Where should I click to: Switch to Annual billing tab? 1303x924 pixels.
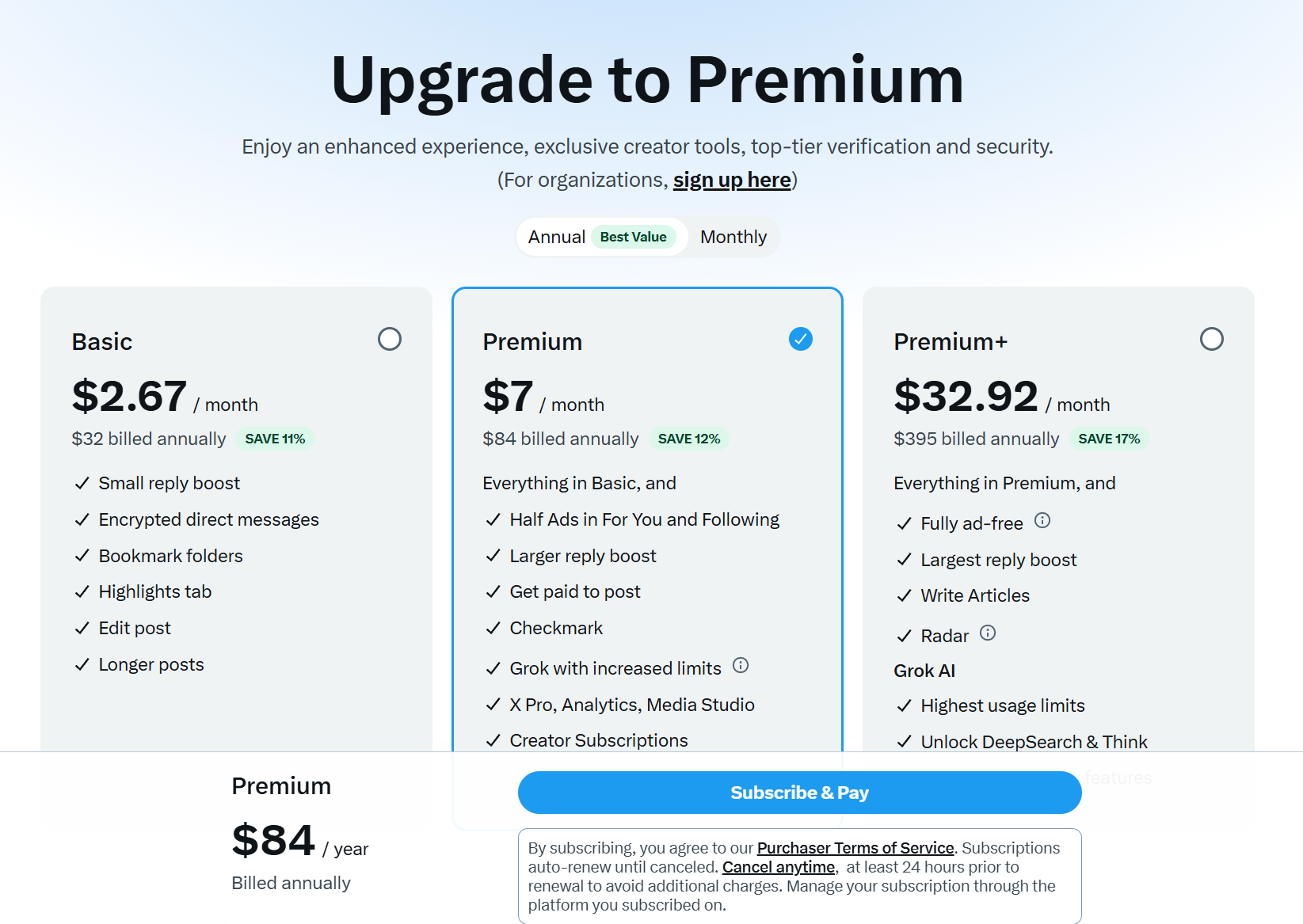click(x=557, y=237)
